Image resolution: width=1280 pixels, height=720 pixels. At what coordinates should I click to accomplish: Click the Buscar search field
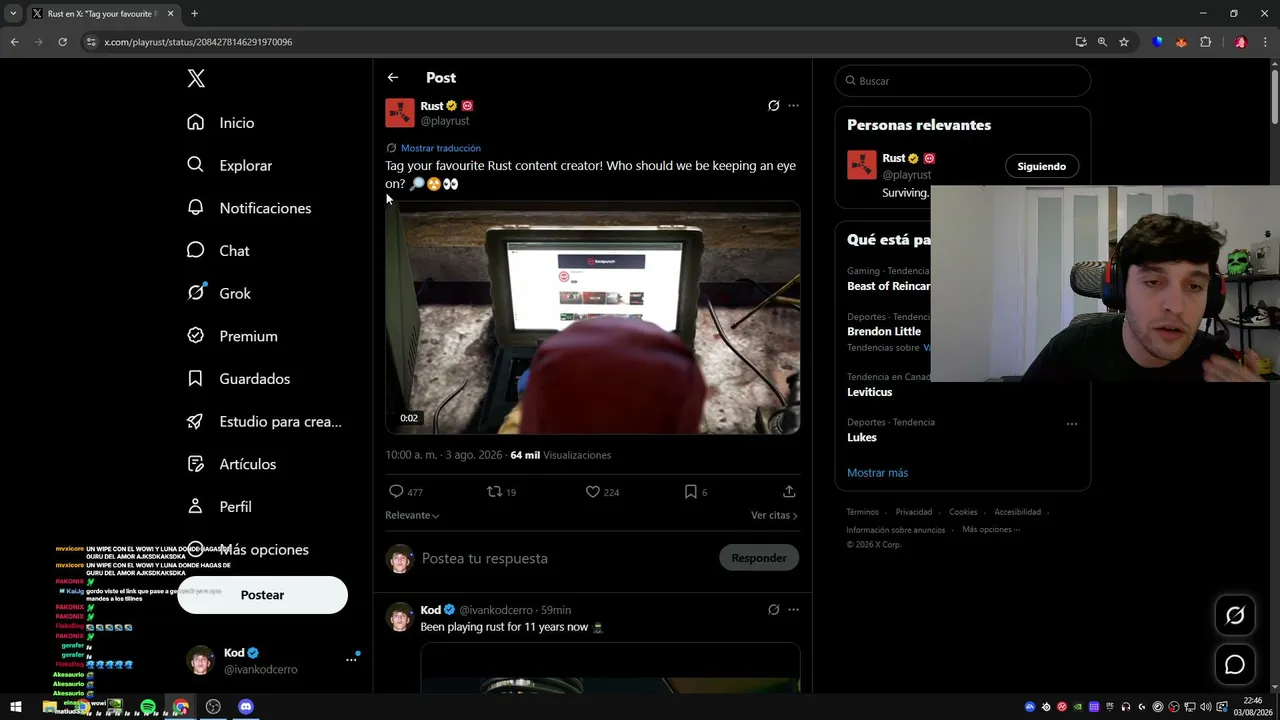click(963, 81)
